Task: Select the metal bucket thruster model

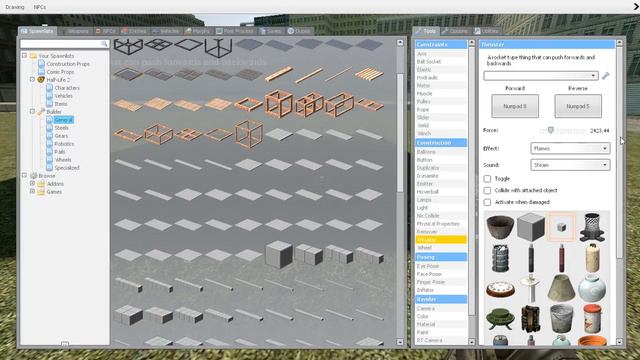Action: [562, 318]
